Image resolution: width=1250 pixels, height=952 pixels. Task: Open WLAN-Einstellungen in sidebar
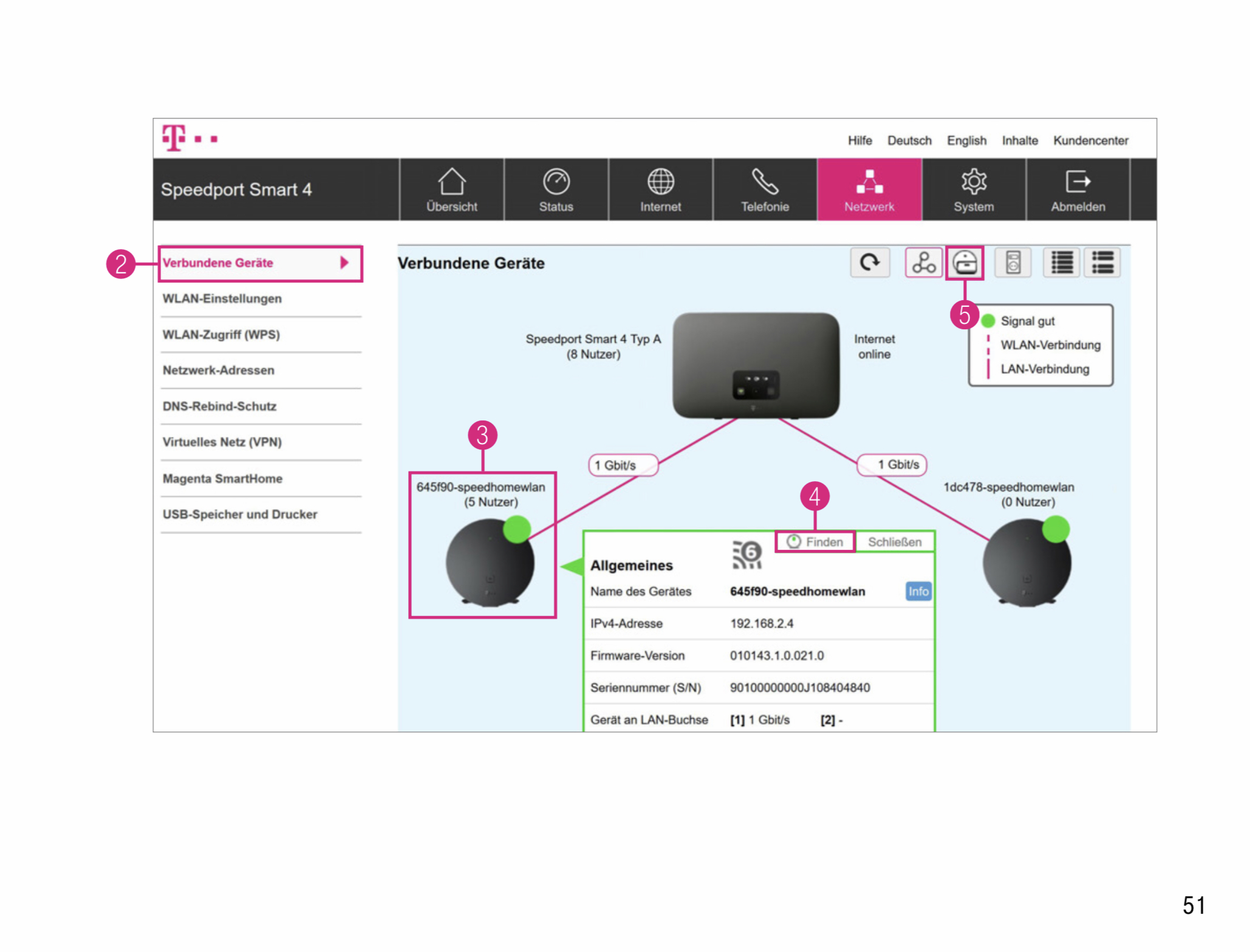[222, 299]
